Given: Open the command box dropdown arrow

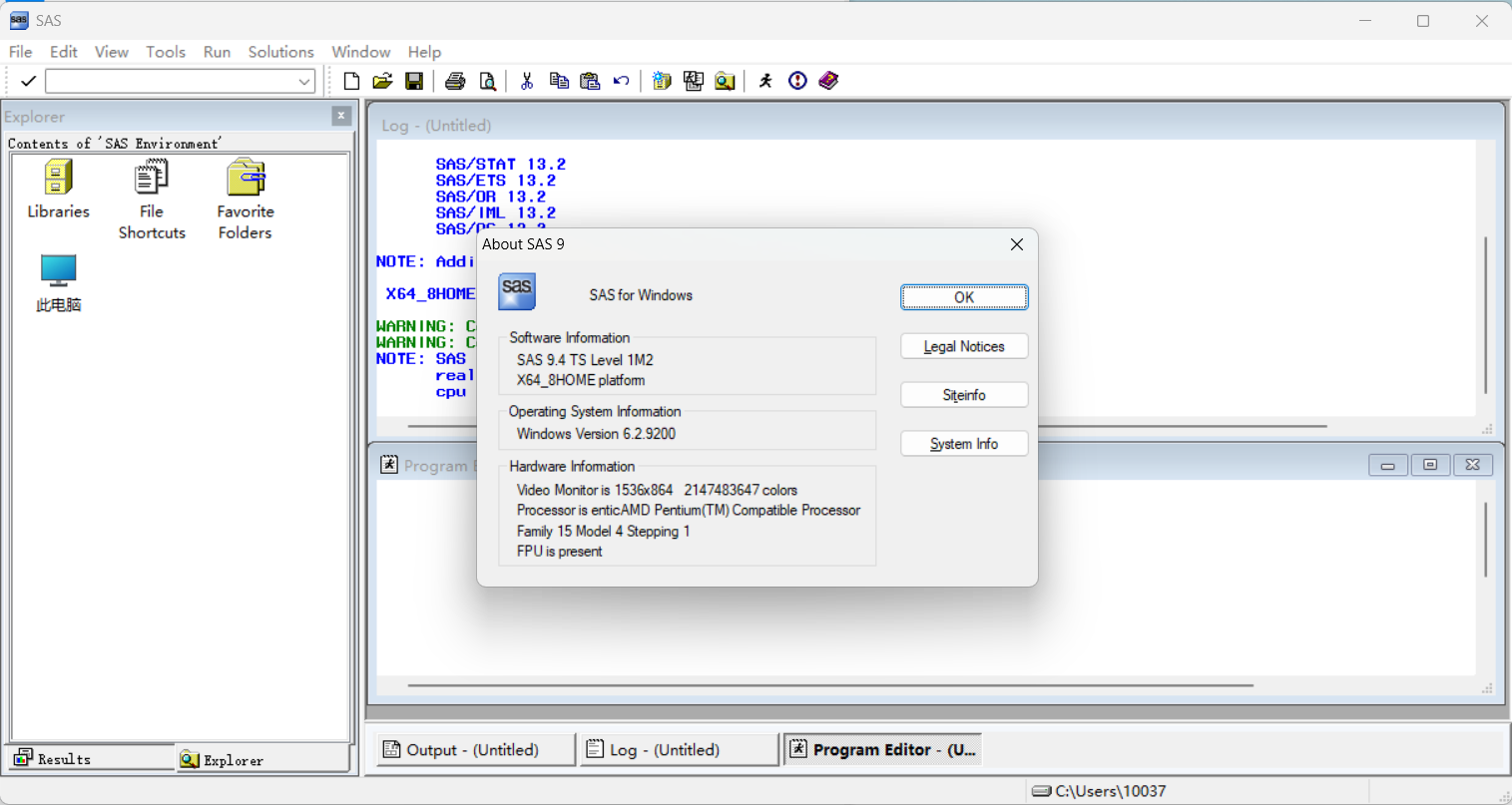Looking at the screenshot, I should coord(304,82).
